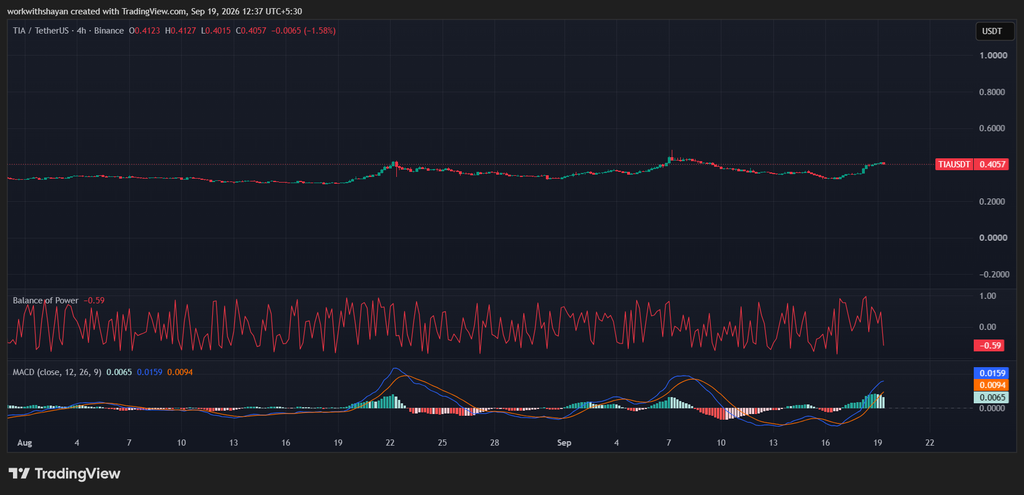
Task: Click the Sep label on time axis
Action: pyautogui.click(x=565, y=443)
